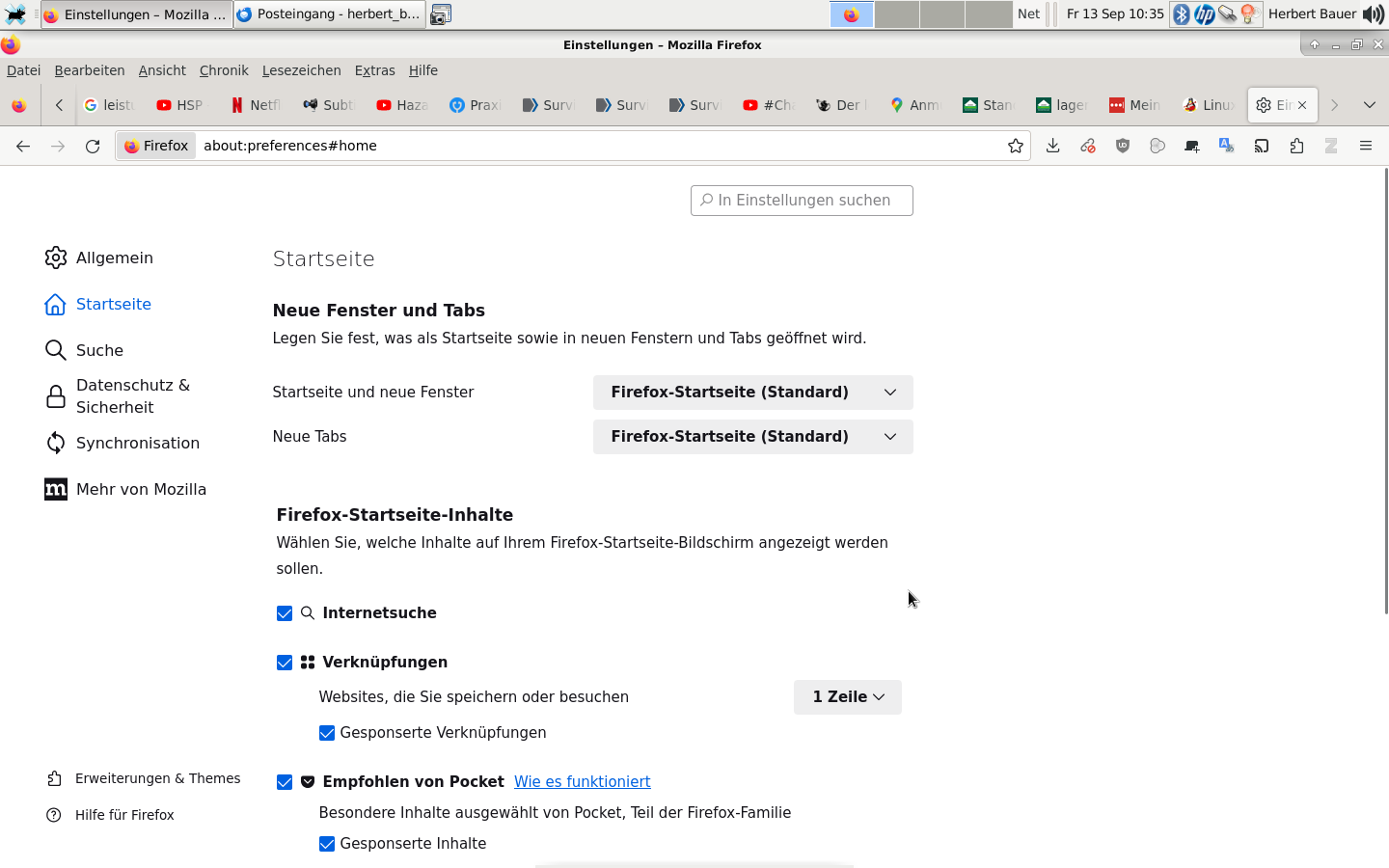
Task: Open the Firefox hamburger application menu
Action: tap(1365, 146)
